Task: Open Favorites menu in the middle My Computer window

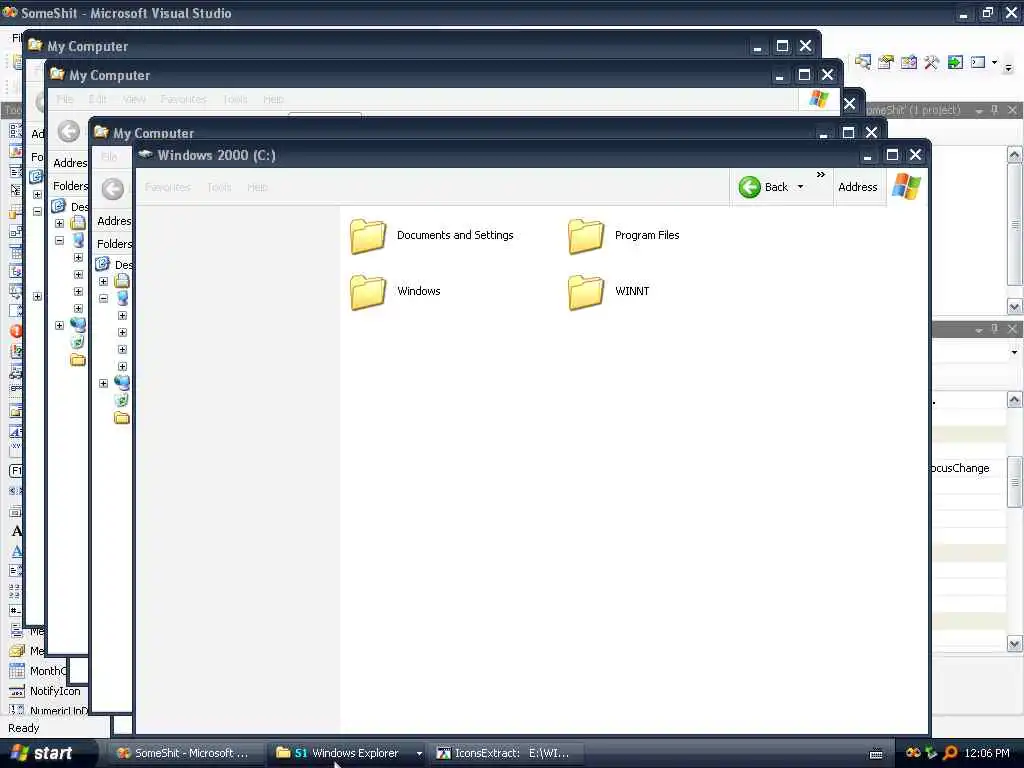Action: pyautogui.click(x=184, y=99)
